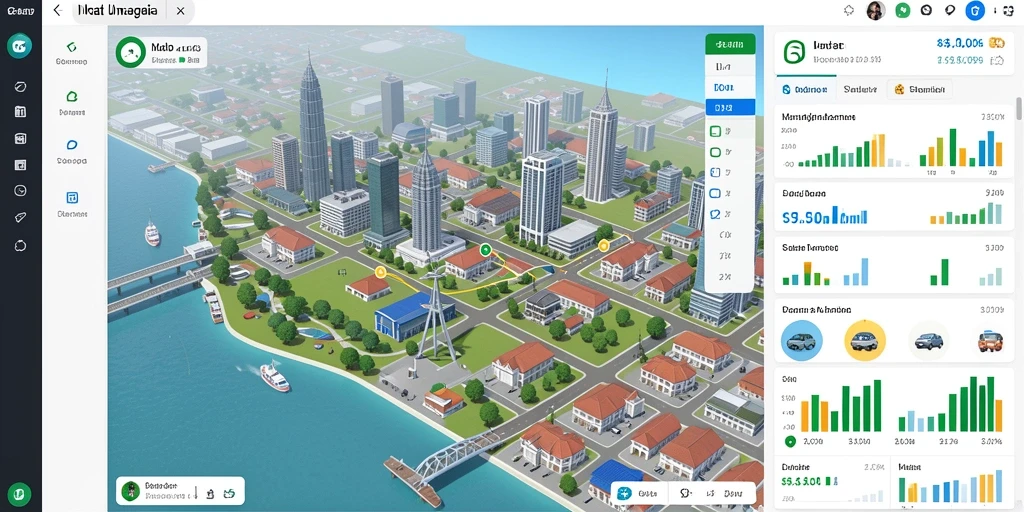Click the outlined badge icon left of avatar
The width and height of the screenshot is (1024, 512).
point(849,10)
